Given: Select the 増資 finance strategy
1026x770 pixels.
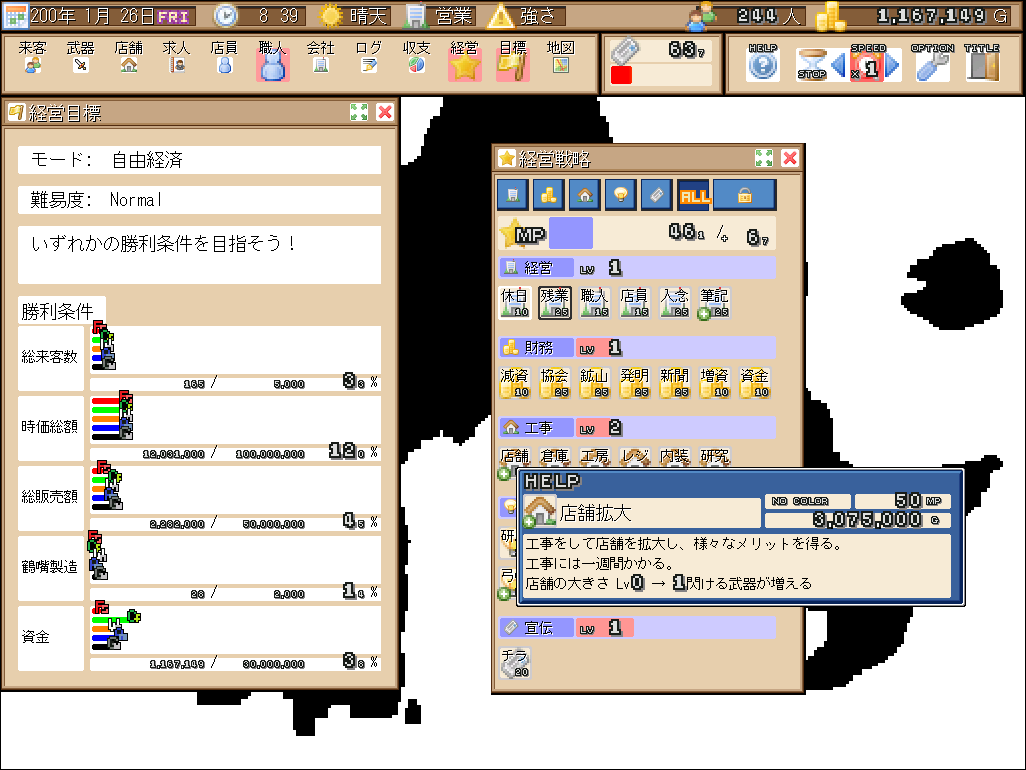Looking at the screenshot, I should pos(715,383).
